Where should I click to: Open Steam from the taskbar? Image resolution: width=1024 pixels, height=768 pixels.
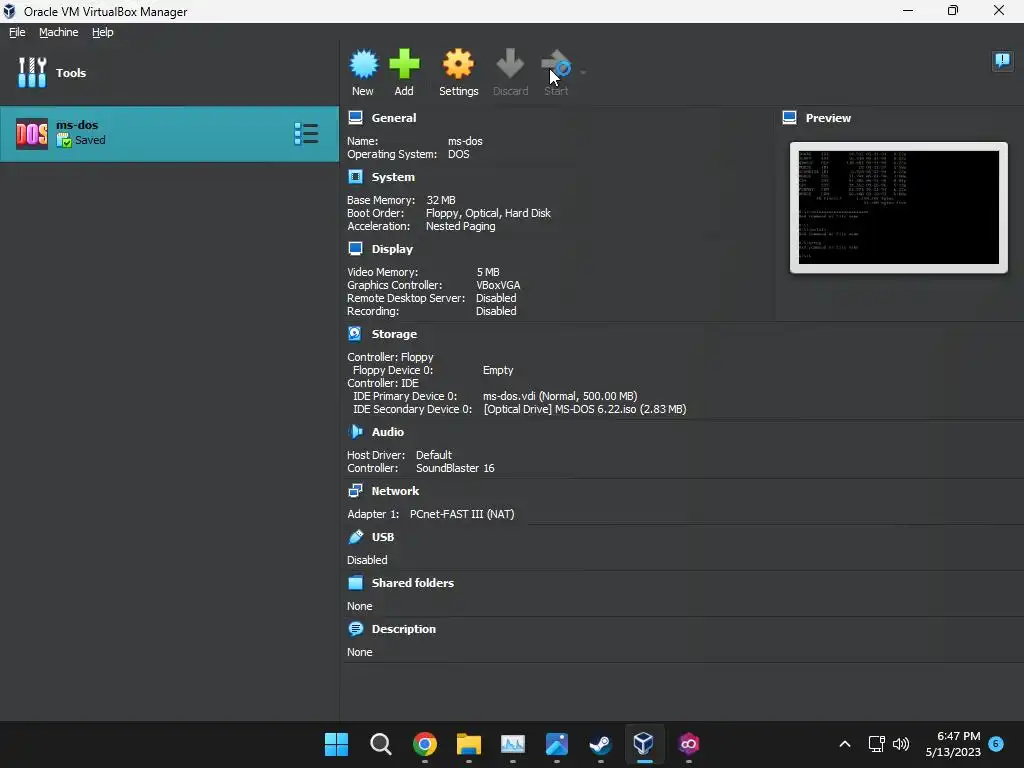coord(600,744)
